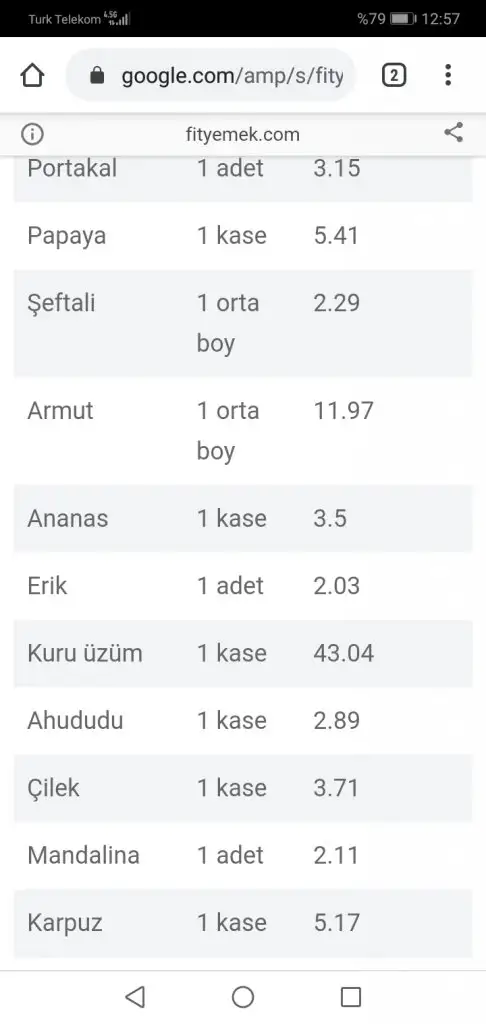Screen dimensions: 486x1024
Task: Select the Kuru üzüm table row
Action: [x=243, y=653]
